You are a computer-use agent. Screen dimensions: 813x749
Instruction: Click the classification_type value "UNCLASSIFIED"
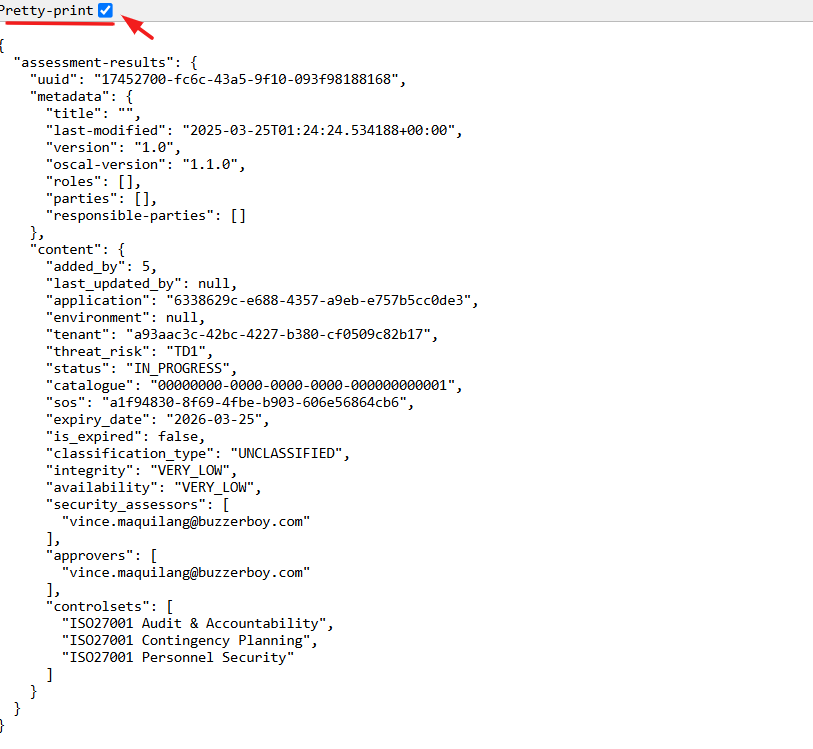290,453
